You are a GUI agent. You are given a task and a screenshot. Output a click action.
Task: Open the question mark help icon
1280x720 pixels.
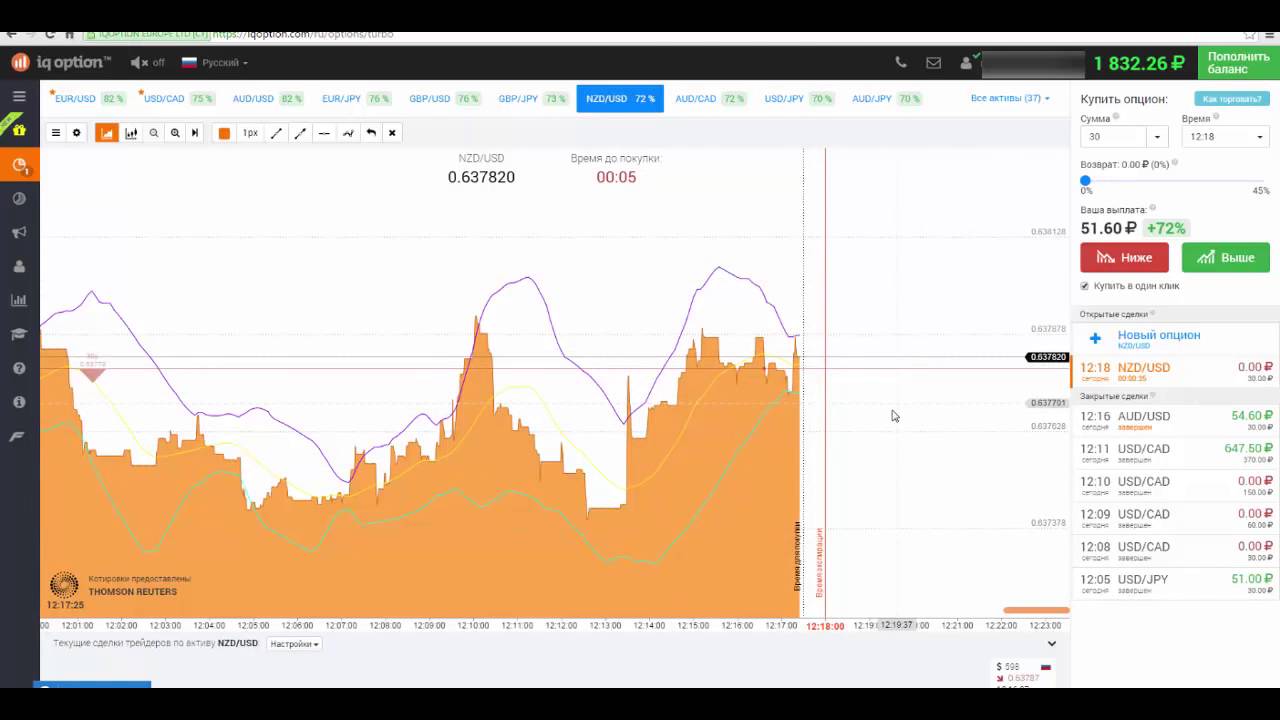[x=19, y=368]
